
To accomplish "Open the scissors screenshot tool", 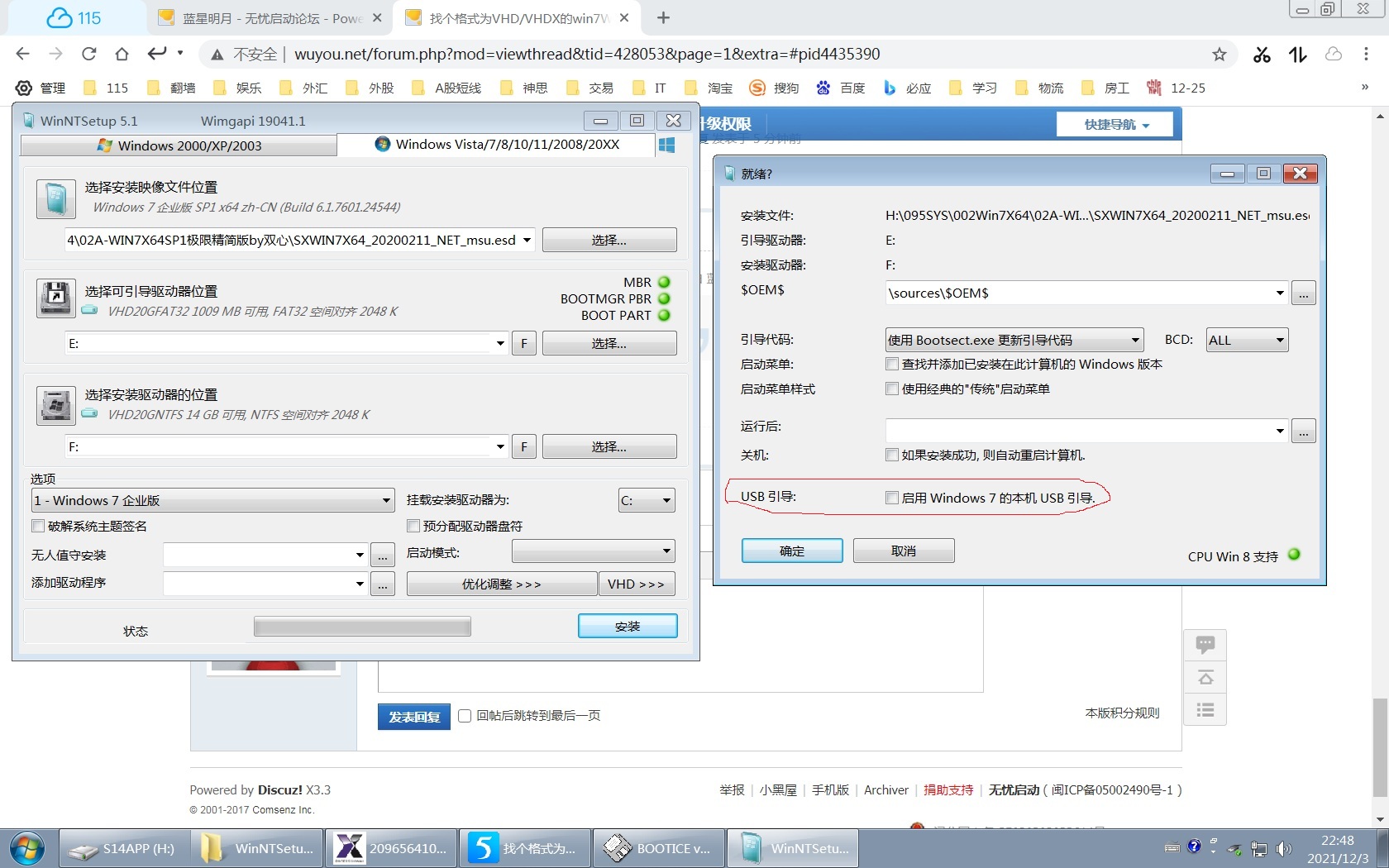I will (1262, 55).
